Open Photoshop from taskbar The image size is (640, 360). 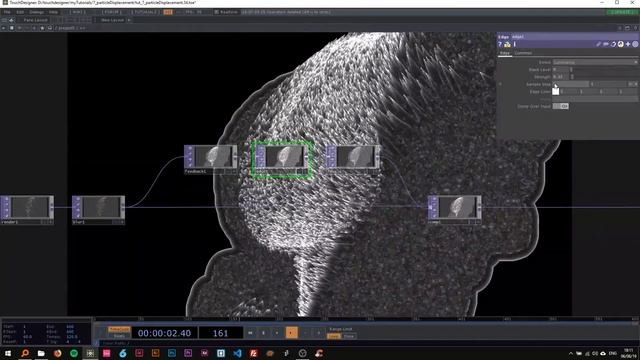point(172,353)
